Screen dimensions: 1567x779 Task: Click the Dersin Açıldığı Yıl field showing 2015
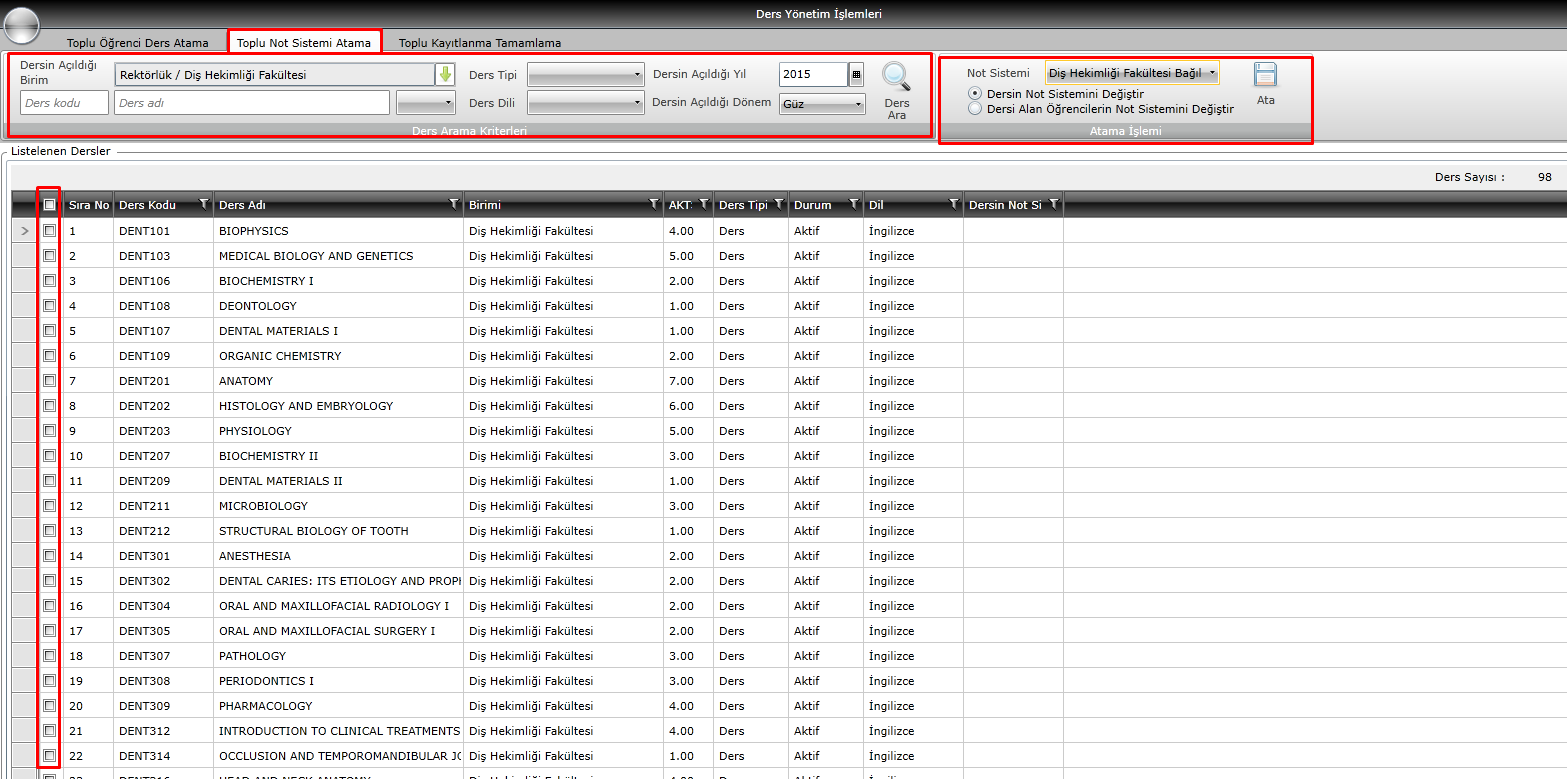click(813, 74)
